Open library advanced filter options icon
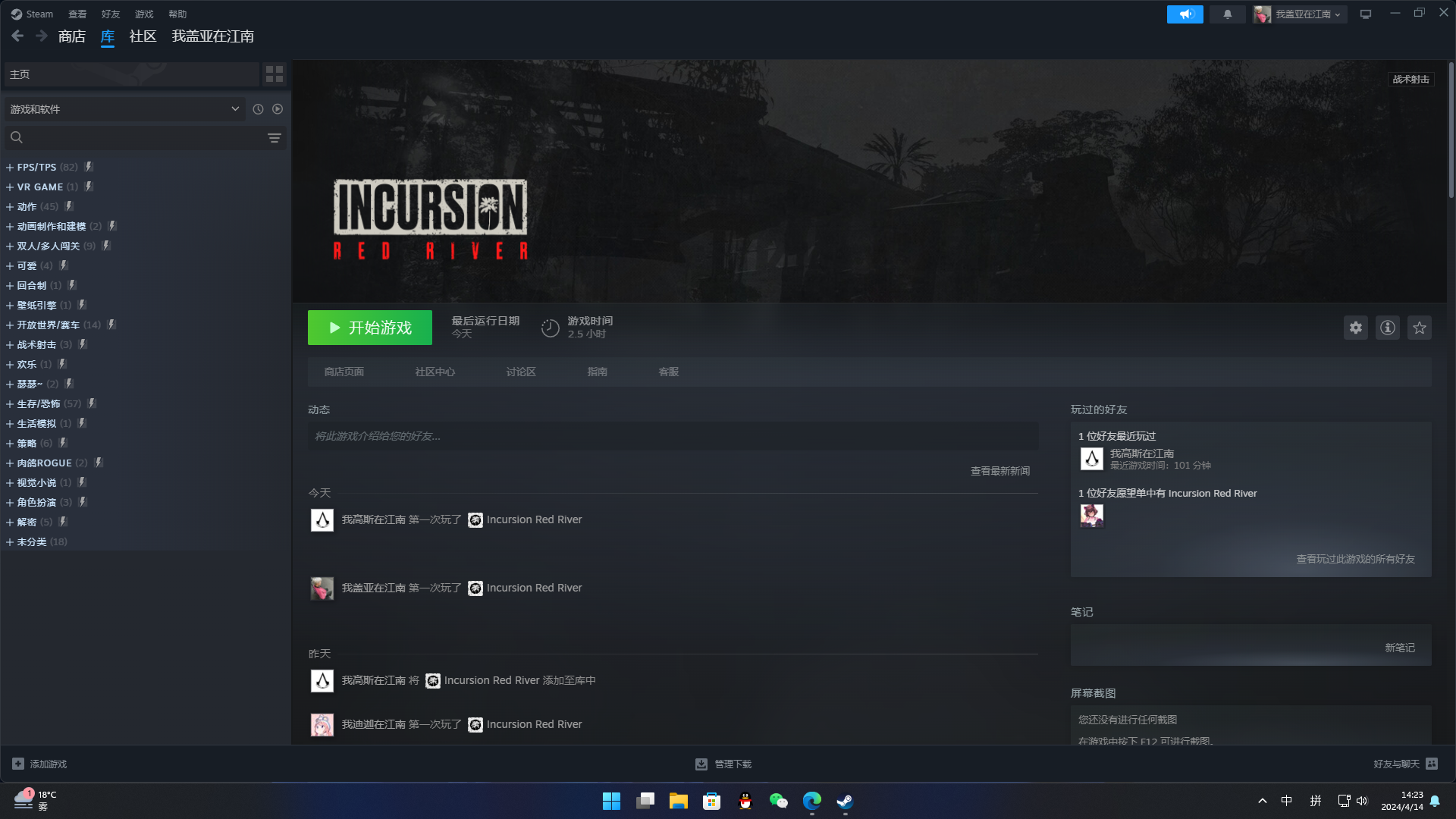 click(x=275, y=137)
